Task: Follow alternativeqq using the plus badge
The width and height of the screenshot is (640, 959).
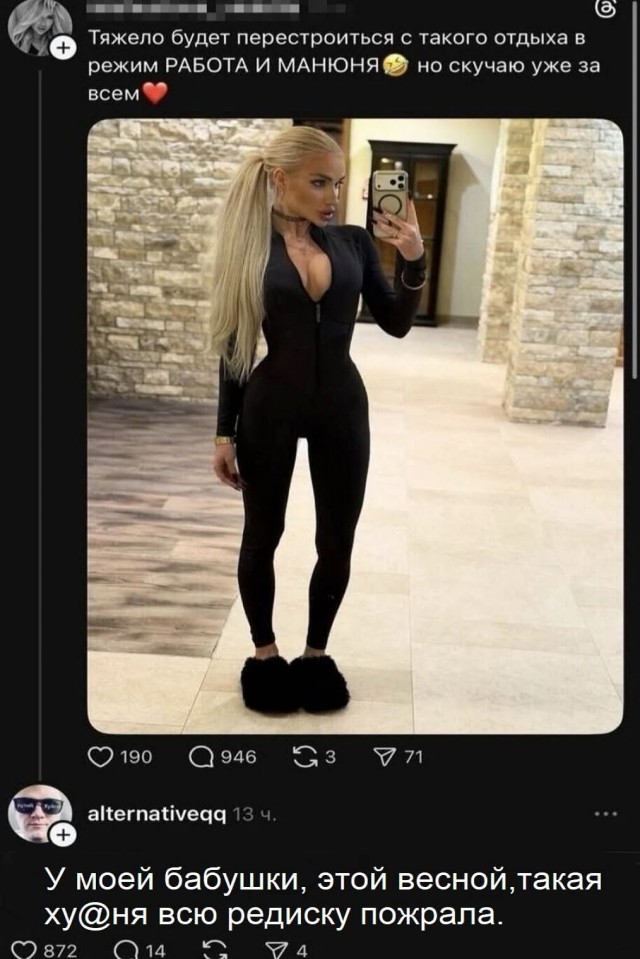Action: pos(64,835)
